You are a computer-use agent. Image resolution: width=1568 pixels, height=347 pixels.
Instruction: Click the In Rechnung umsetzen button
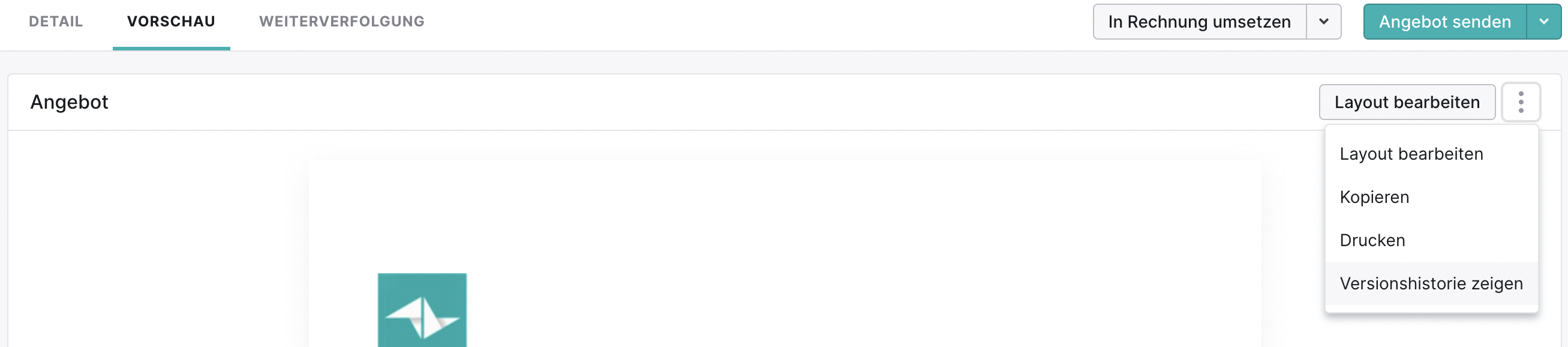point(1199,22)
